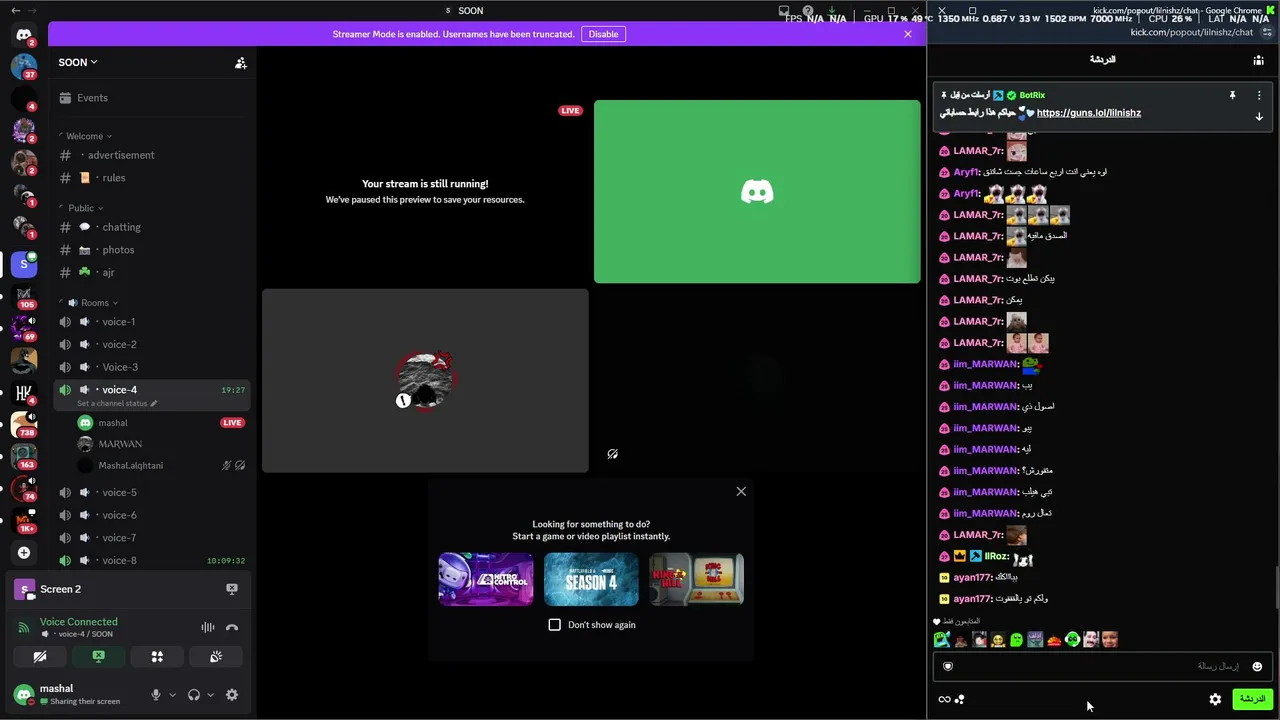1280x720 pixels.
Task: Open the ajr text channel
Action: click(151, 273)
